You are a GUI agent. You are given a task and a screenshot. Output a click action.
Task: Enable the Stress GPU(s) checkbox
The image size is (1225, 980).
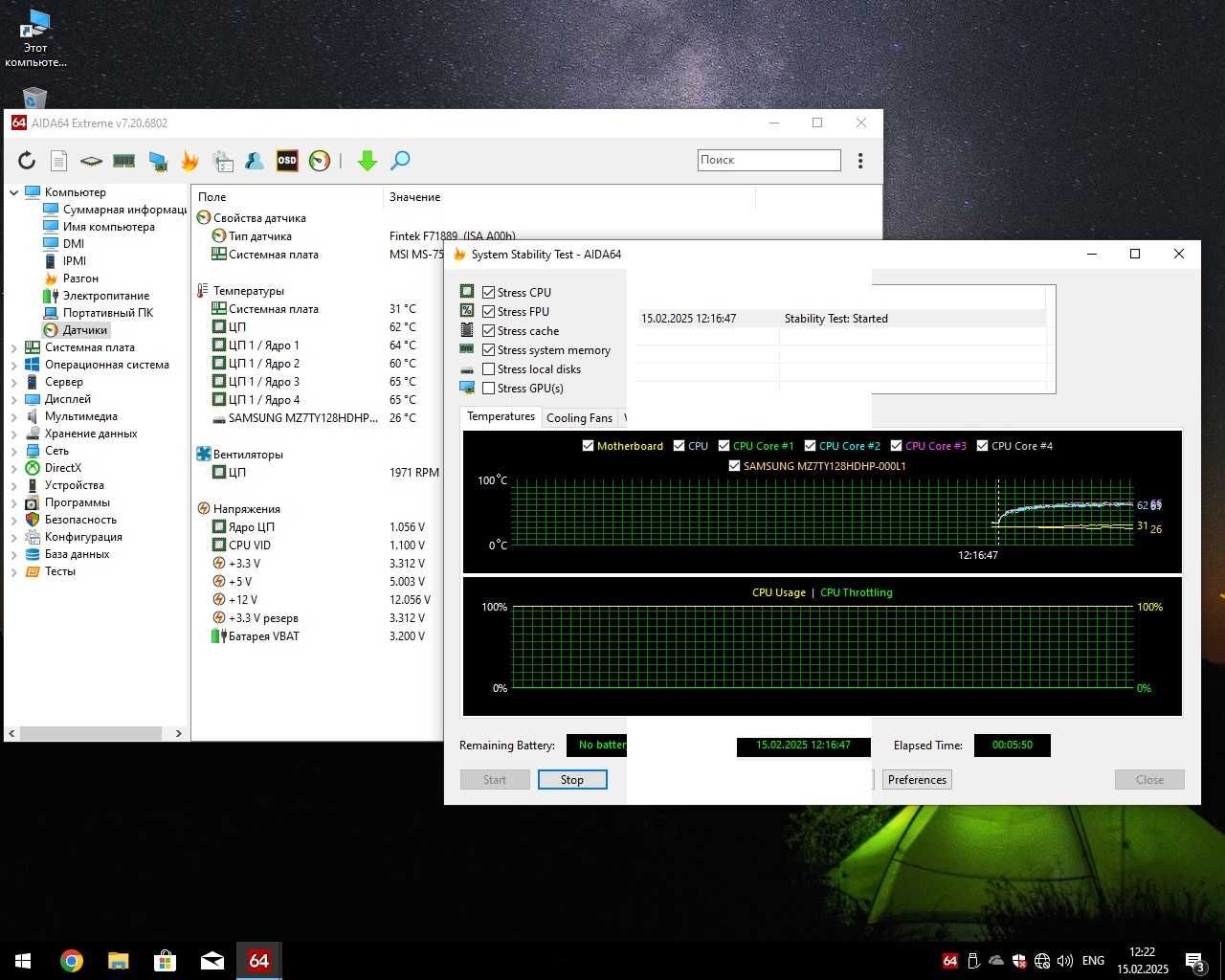[x=489, y=389]
